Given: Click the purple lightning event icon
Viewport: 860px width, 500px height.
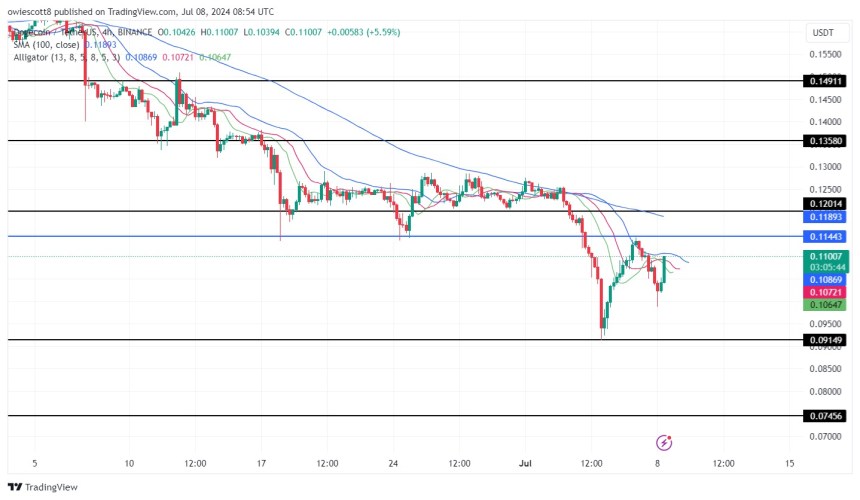Looking at the screenshot, I should [664, 442].
